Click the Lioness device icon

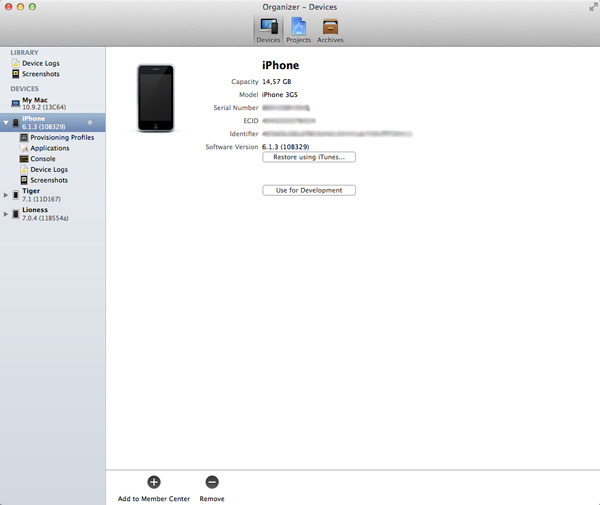[x=16, y=214]
